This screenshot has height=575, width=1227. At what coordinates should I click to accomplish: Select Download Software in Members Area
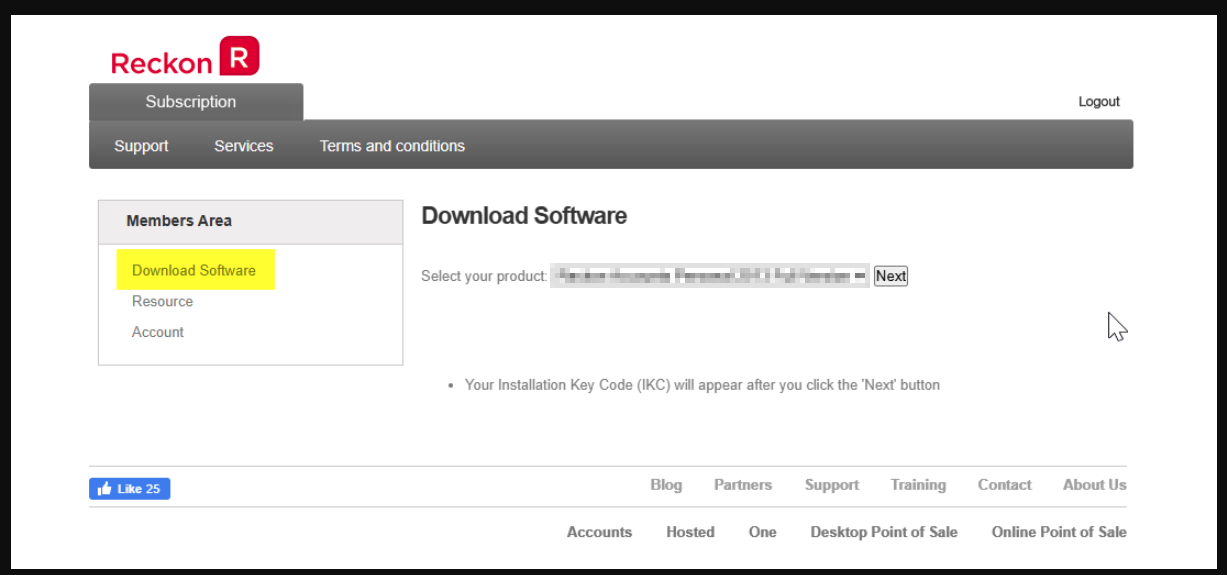coord(194,270)
